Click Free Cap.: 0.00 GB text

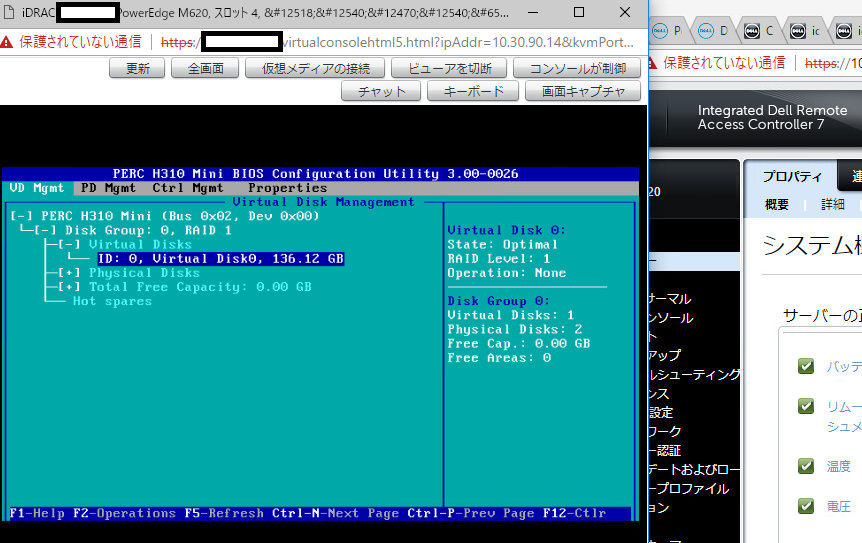[x=518, y=343]
